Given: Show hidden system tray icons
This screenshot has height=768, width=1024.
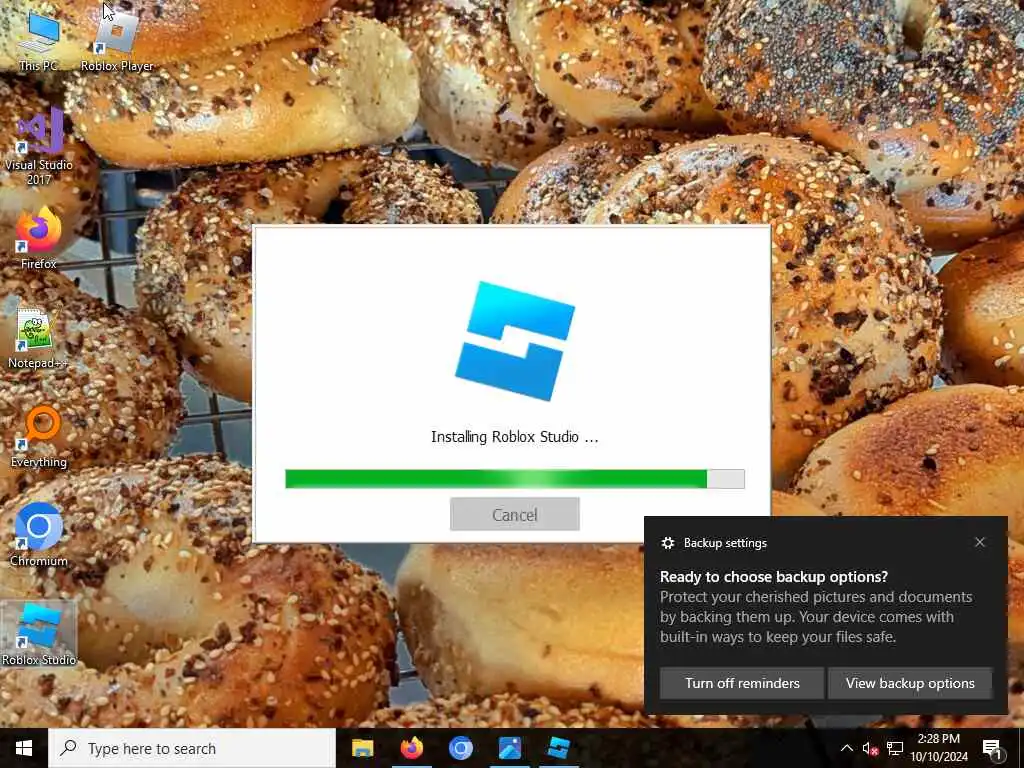Looking at the screenshot, I should (x=846, y=748).
